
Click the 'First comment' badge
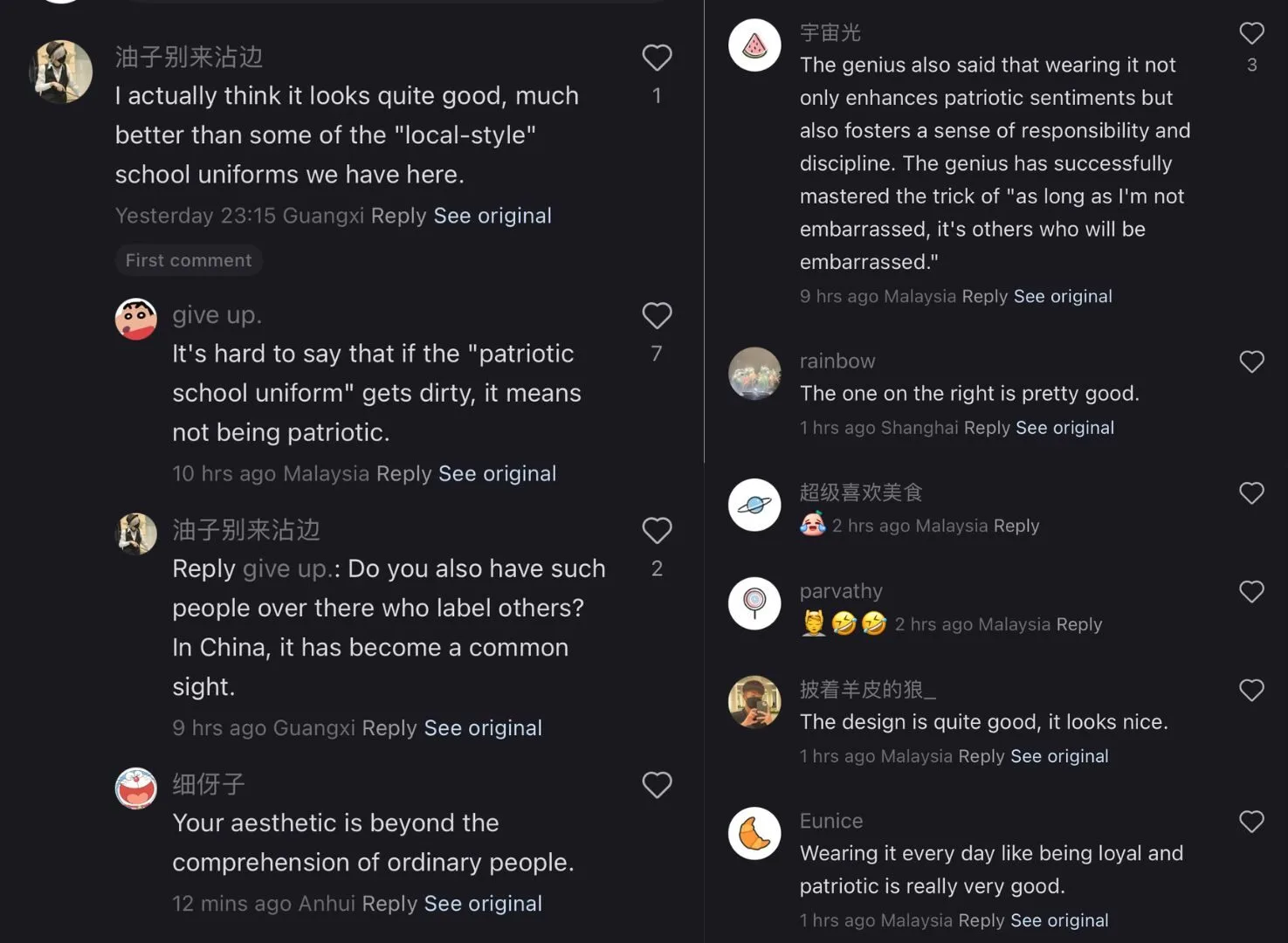pyautogui.click(x=189, y=260)
